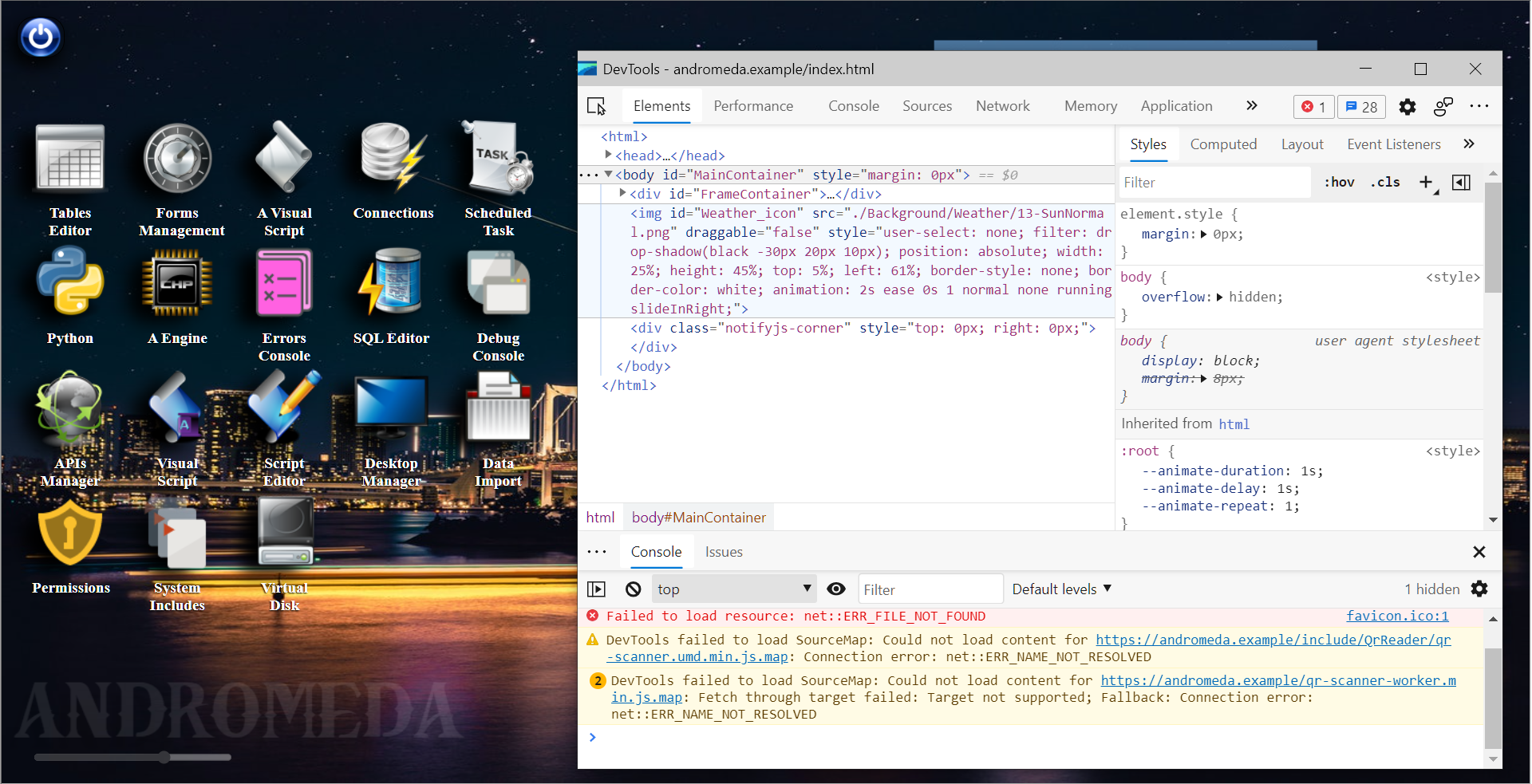
Task: Click the console Filter input field
Action: [x=930, y=589]
